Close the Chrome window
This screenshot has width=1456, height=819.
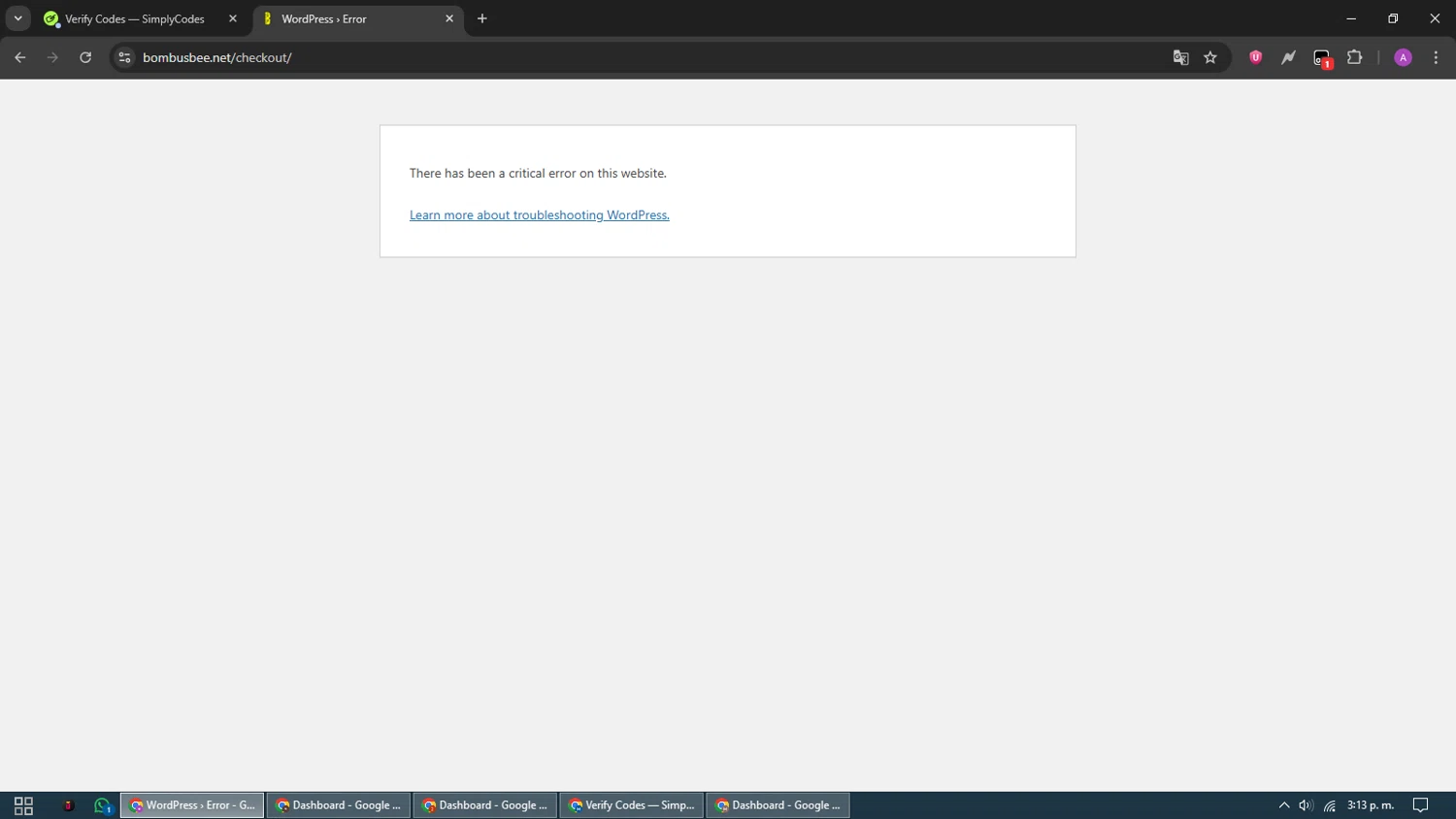tap(1435, 18)
